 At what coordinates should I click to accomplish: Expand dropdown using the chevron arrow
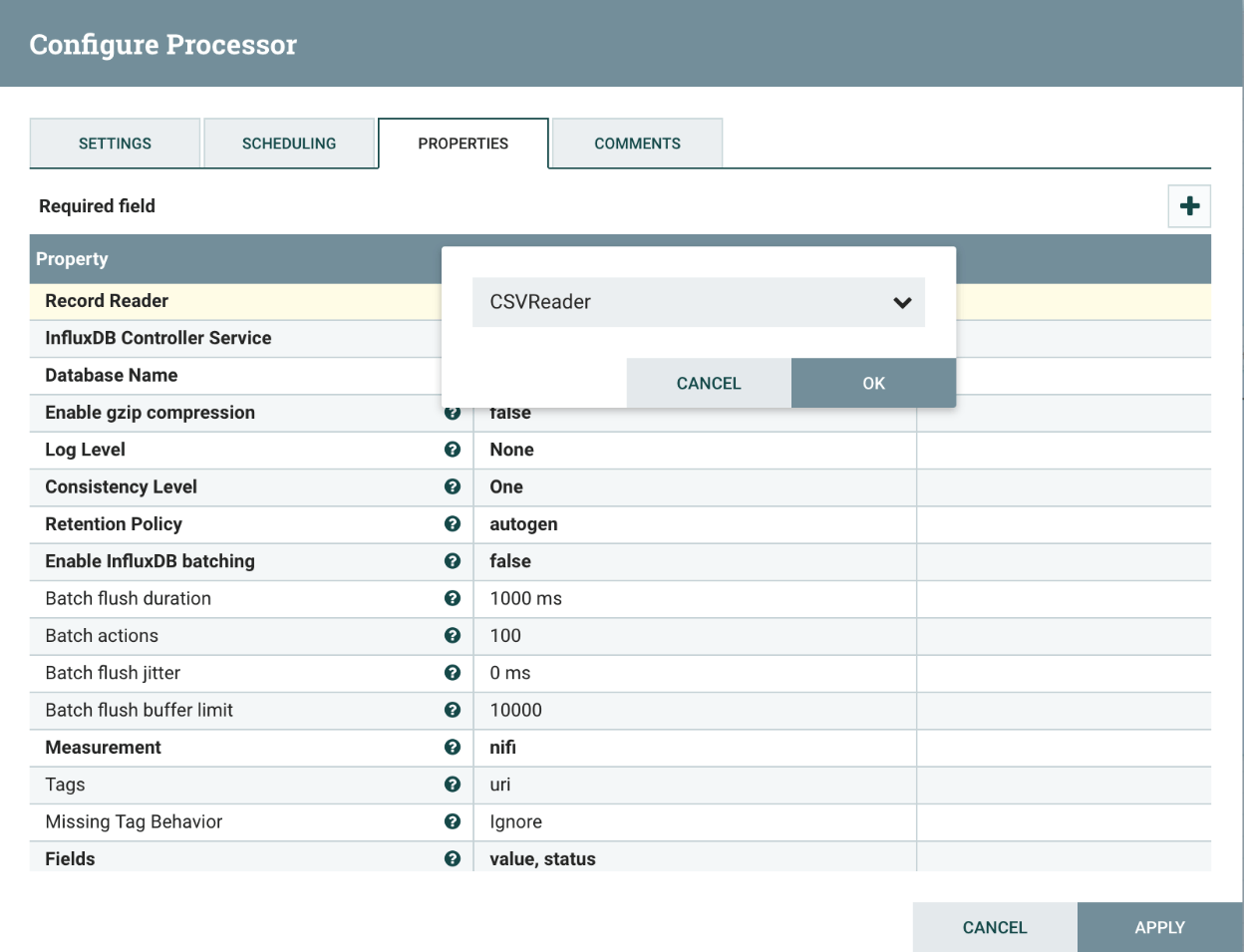tap(902, 303)
